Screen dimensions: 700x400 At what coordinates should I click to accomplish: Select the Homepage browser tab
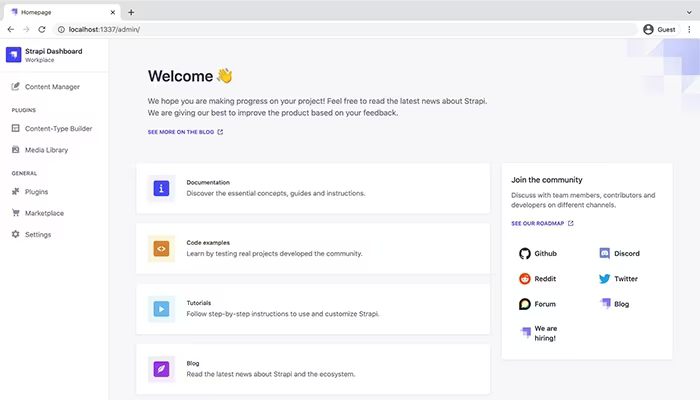[x=62, y=12]
